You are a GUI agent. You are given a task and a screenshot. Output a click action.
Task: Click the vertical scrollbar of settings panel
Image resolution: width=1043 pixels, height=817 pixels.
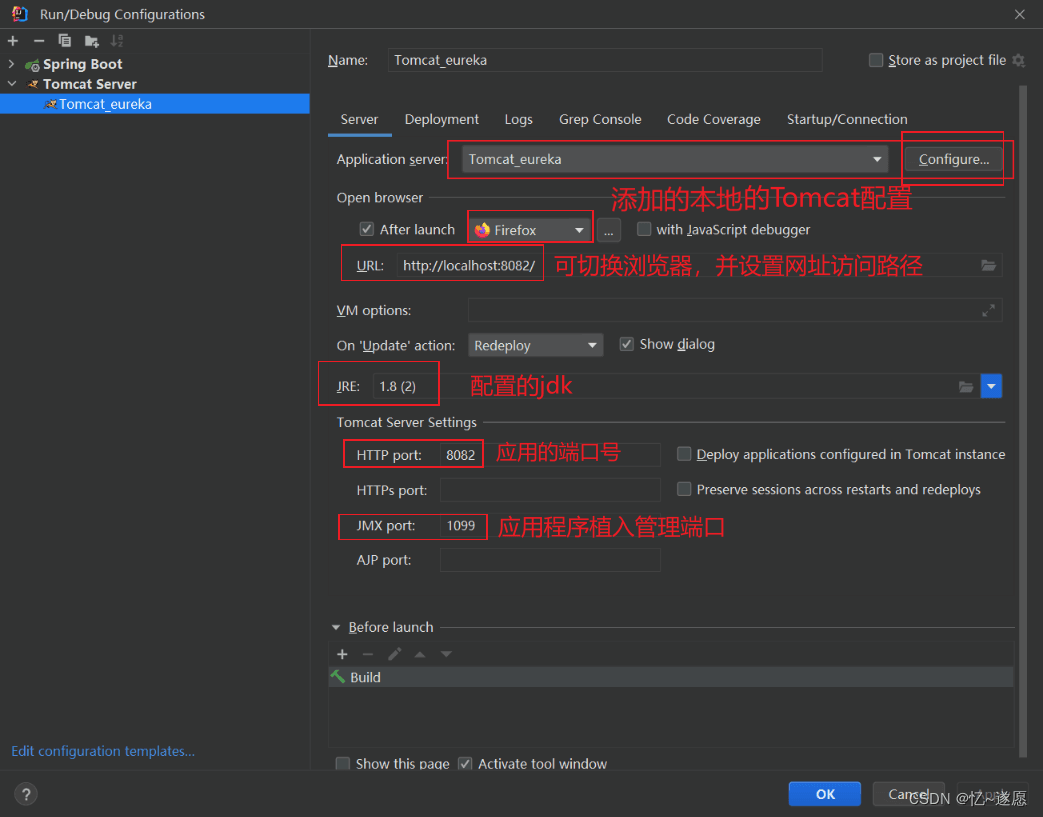(1023, 422)
